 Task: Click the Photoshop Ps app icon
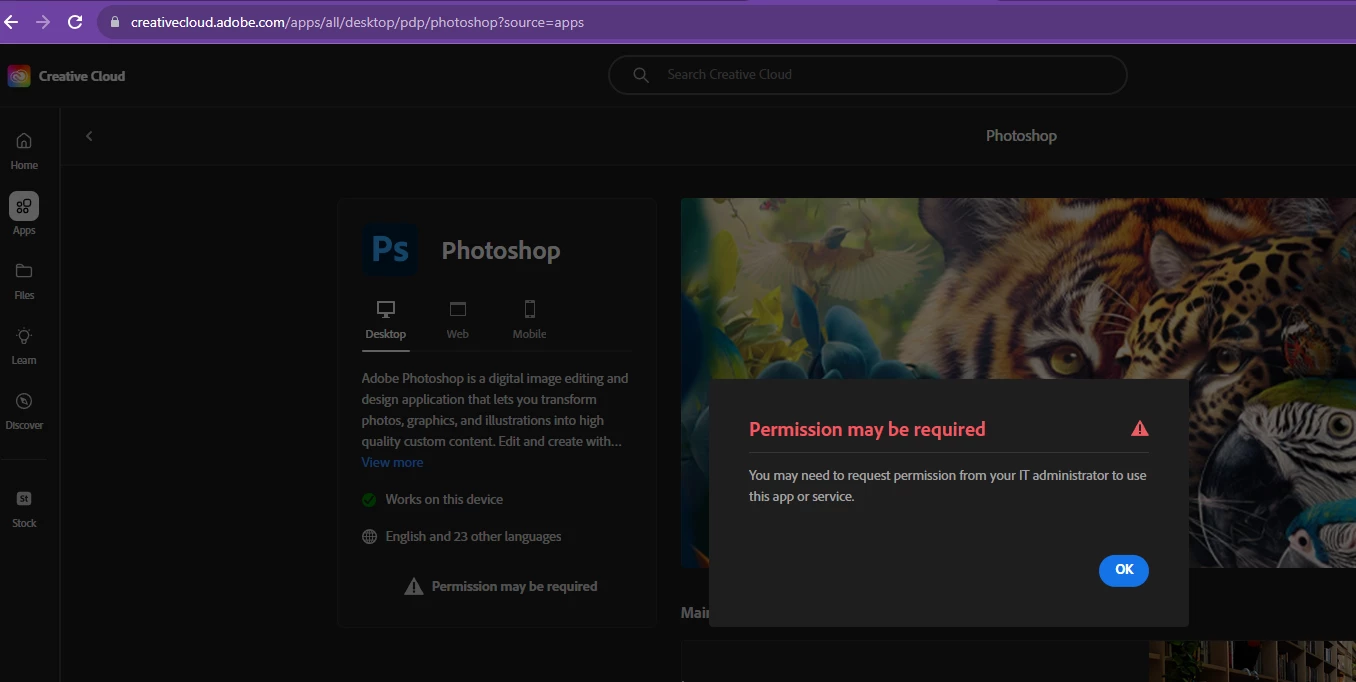coord(390,249)
